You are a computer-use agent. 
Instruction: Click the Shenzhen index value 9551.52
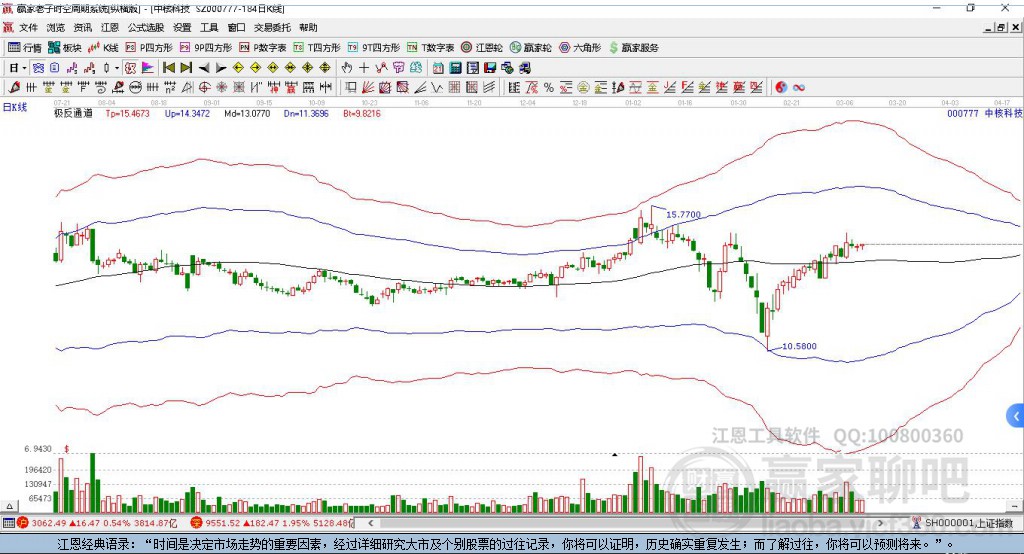pos(223,523)
